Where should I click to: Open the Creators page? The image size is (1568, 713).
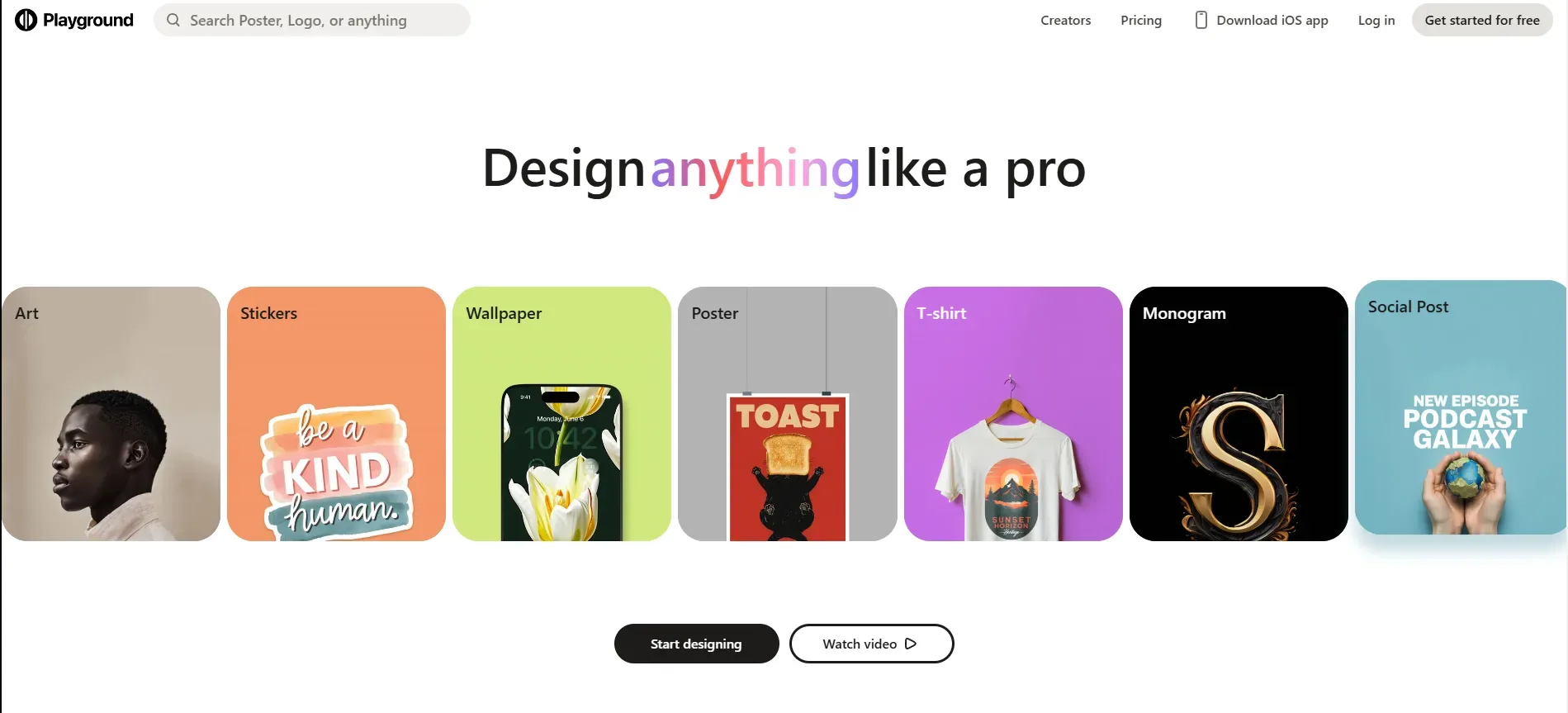click(1065, 20)
